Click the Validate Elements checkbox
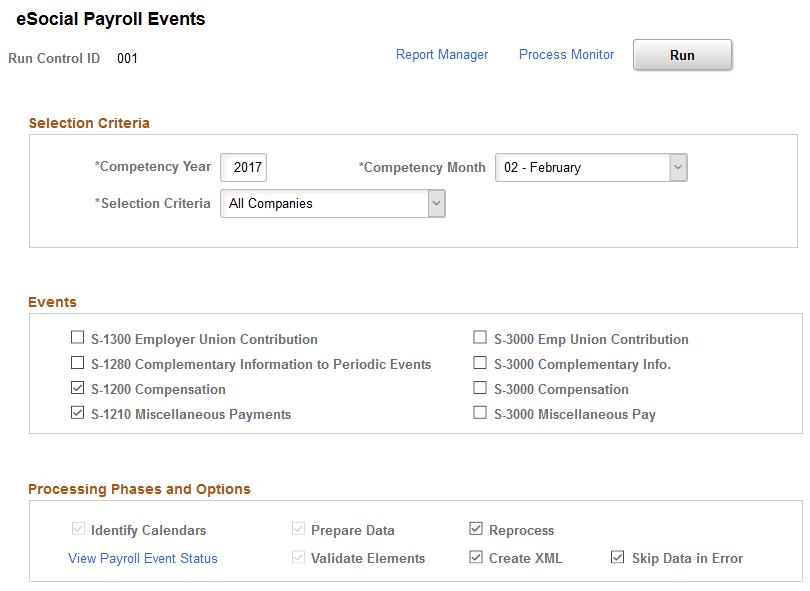The image size is (810, 591). (298, 557)
